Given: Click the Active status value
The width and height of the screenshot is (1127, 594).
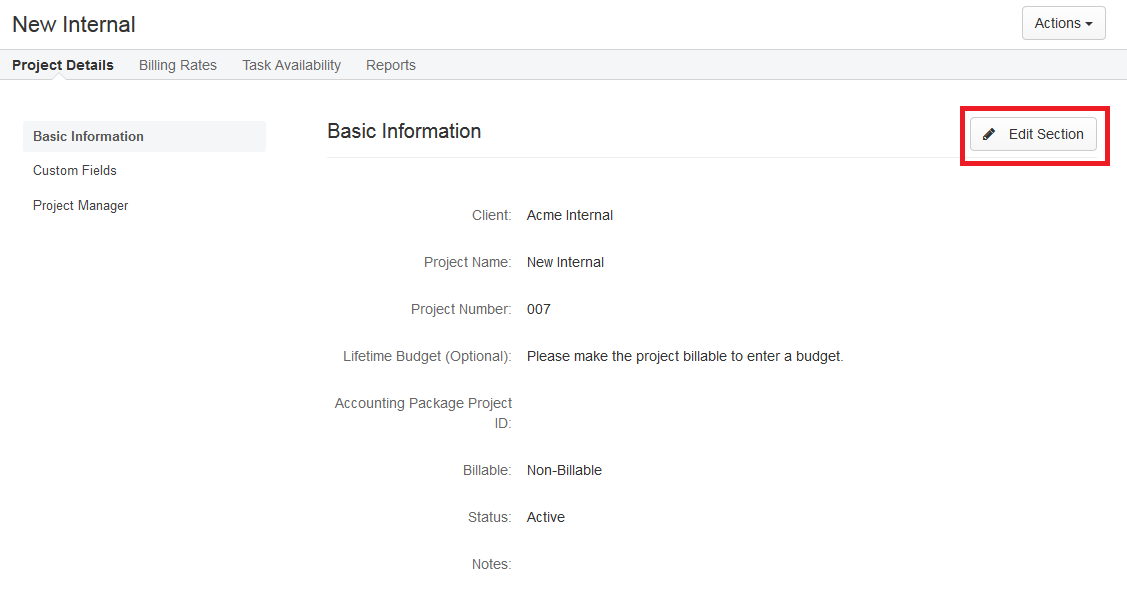Looking at the screenshot, I should [545, 516].
